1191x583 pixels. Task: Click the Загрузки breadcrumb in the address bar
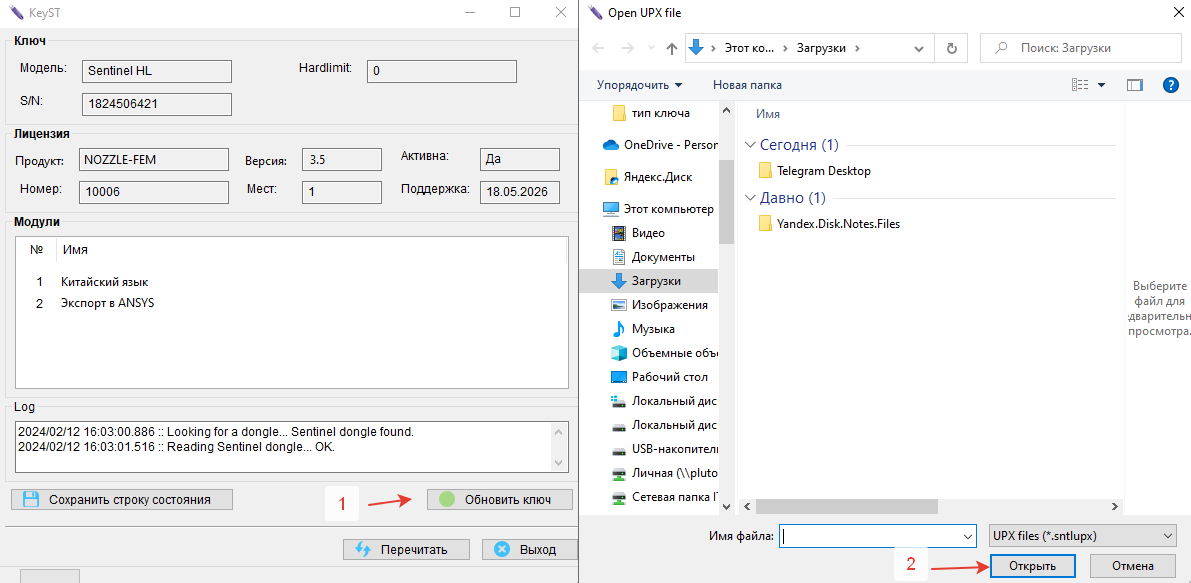821,48
